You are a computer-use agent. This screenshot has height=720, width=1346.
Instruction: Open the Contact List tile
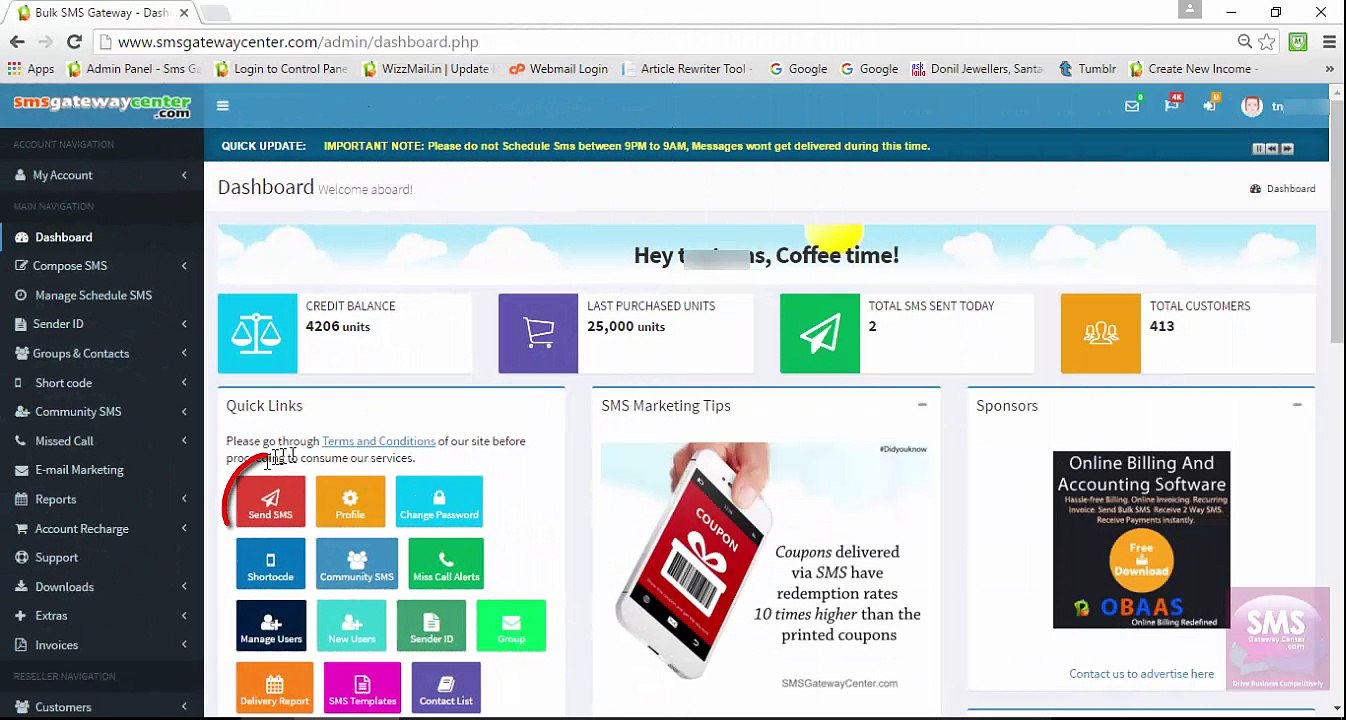coord(446,688)
